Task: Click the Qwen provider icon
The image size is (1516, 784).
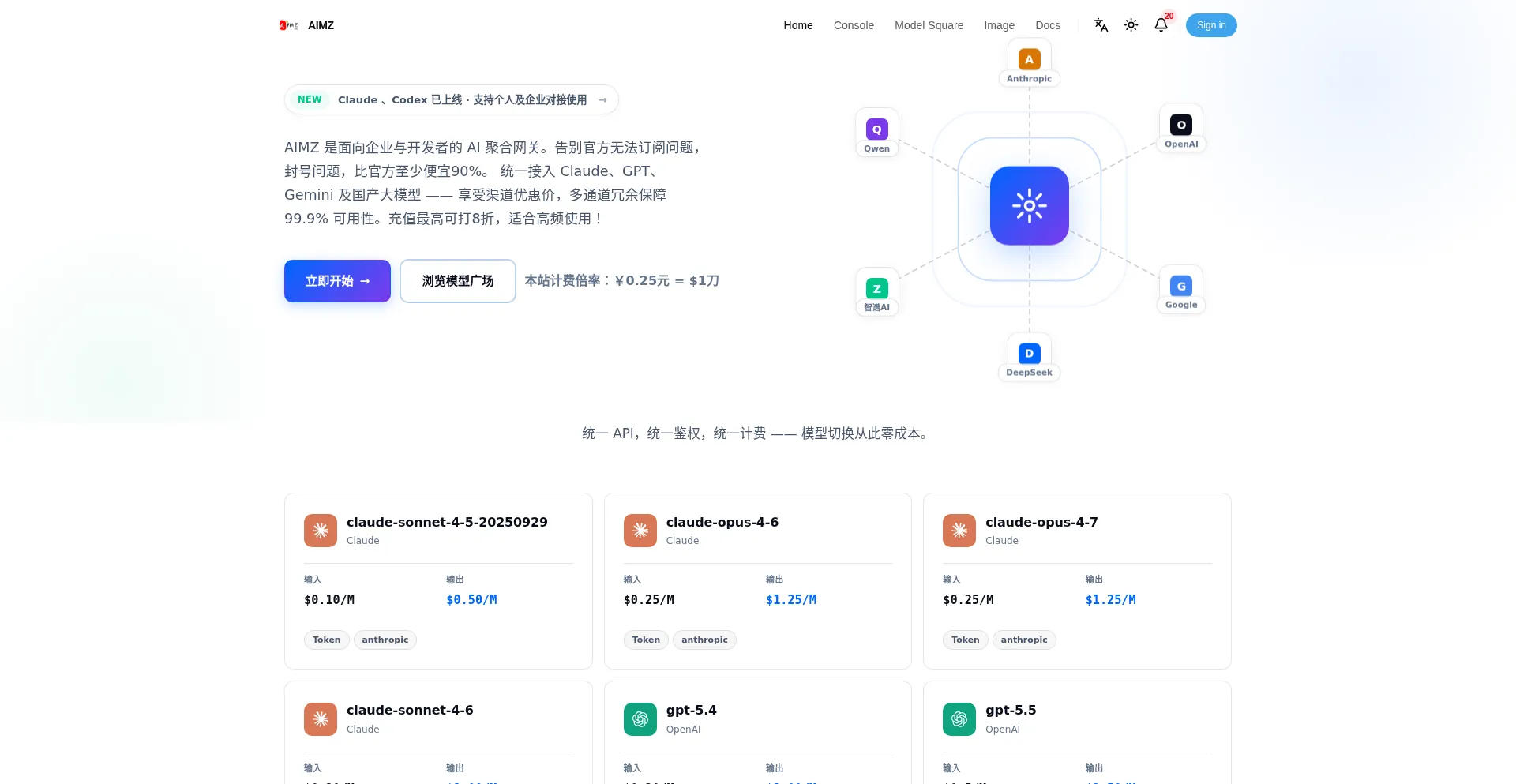Action: pos(876,129)
